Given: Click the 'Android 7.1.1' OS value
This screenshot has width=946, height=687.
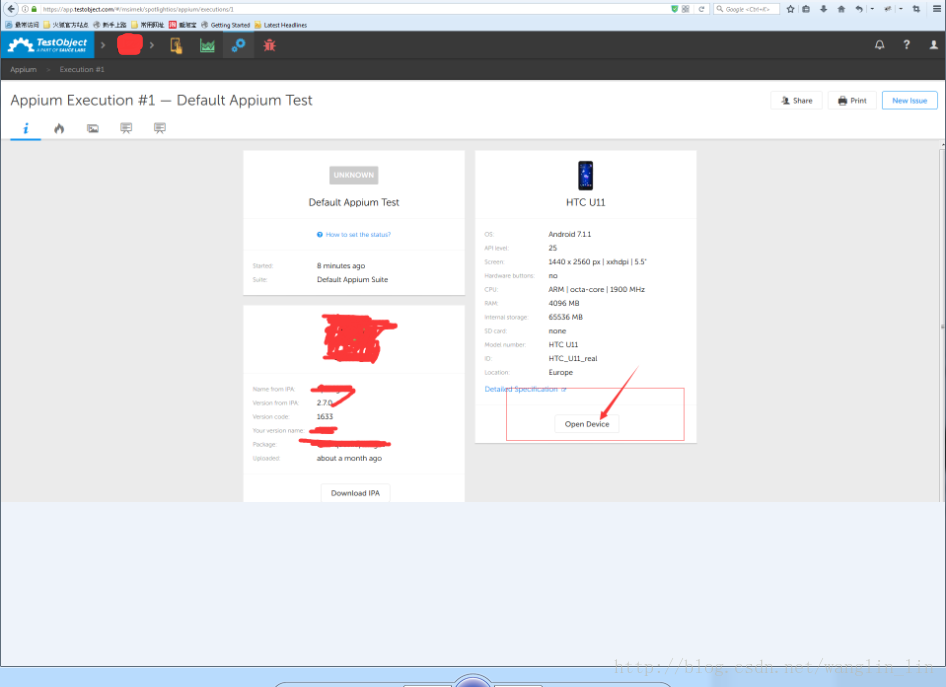Looking at the screenshot, I should pos(570,234).
